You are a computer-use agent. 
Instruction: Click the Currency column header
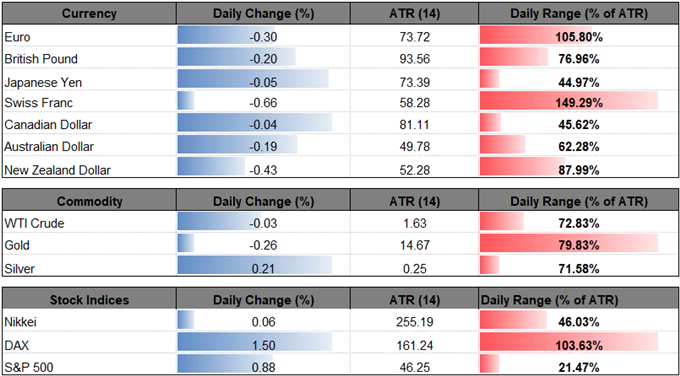tap(89, 13)
